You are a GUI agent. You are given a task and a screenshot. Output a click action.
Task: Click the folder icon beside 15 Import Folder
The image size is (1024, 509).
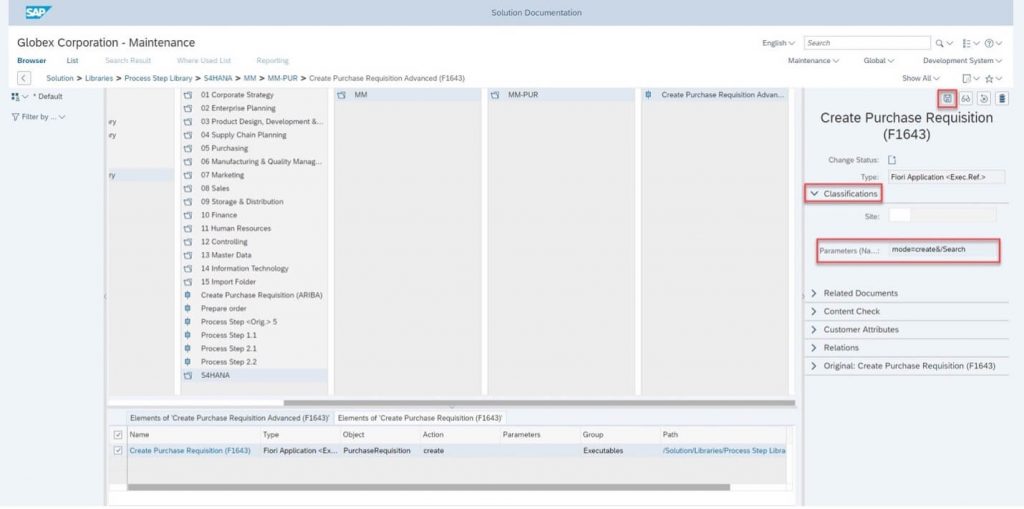[x=188, y=282]
